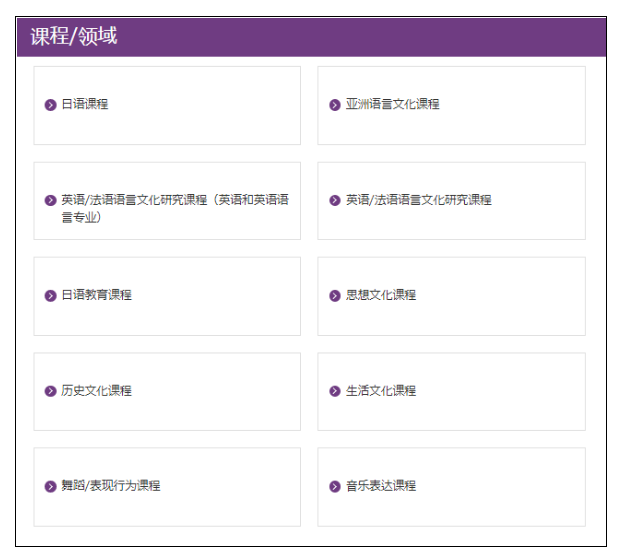Visit the 舞蹈/表现行为课程 page
The height and width of the screenshot is (559, 618).
click(111, 486)
